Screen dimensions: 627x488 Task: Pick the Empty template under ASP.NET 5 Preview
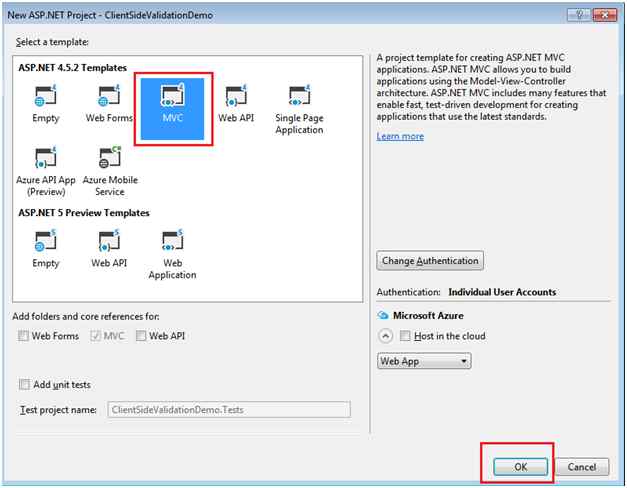tap(45, 249)
